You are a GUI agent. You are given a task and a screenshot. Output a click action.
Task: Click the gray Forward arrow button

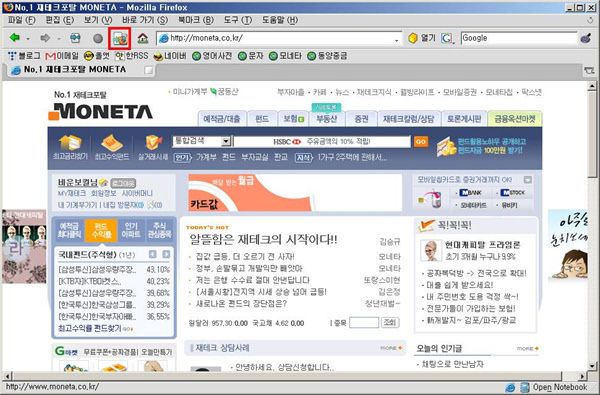point(45,38)
